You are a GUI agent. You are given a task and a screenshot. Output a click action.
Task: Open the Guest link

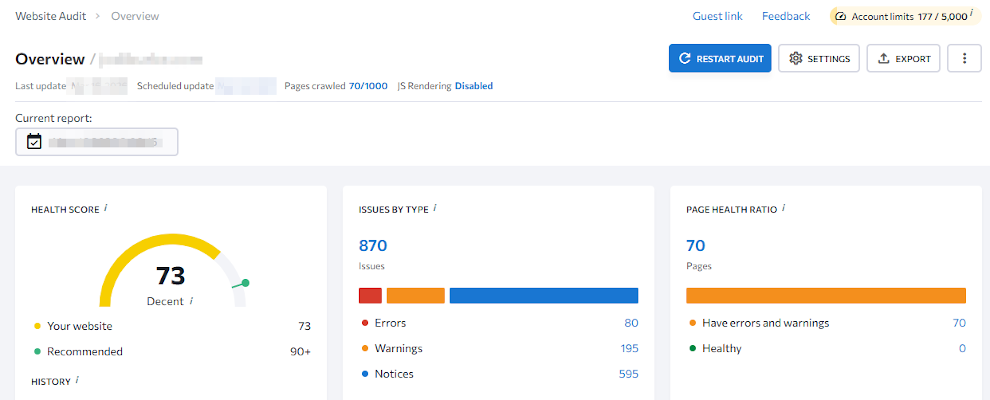[717, 16]
